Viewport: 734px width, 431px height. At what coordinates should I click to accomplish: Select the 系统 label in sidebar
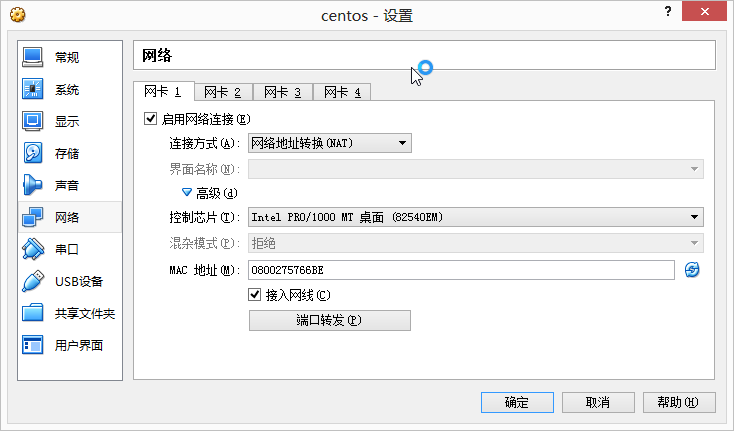click(x=67, y=89)
